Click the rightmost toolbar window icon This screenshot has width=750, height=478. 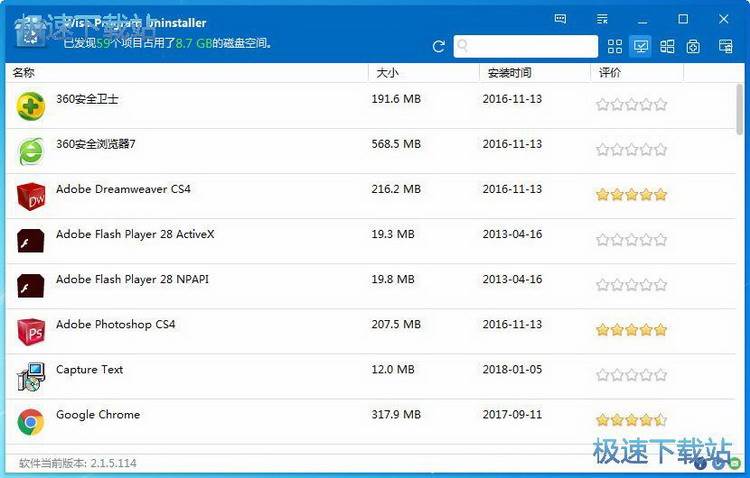point(725,46)
